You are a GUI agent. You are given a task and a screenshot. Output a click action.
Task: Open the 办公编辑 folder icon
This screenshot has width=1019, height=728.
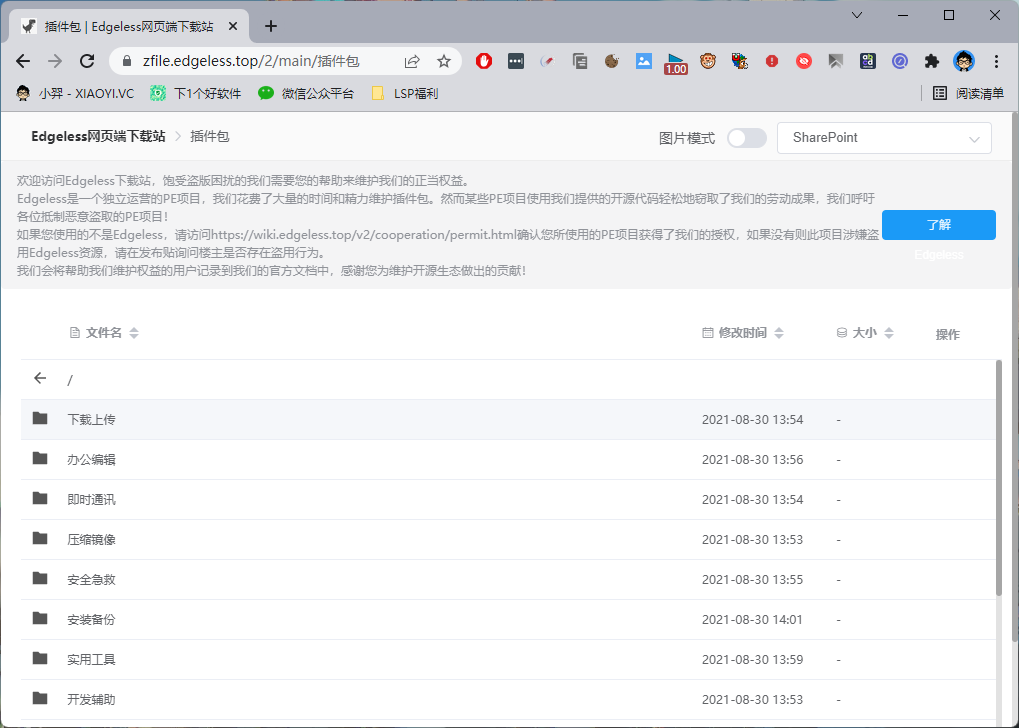[40, 459]
